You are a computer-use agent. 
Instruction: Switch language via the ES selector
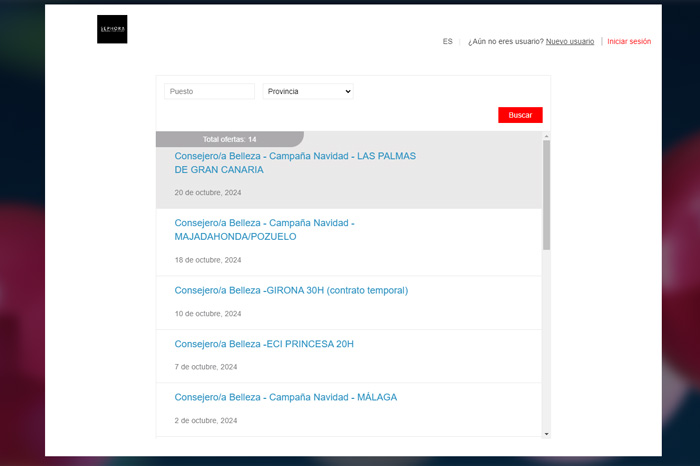447,42
